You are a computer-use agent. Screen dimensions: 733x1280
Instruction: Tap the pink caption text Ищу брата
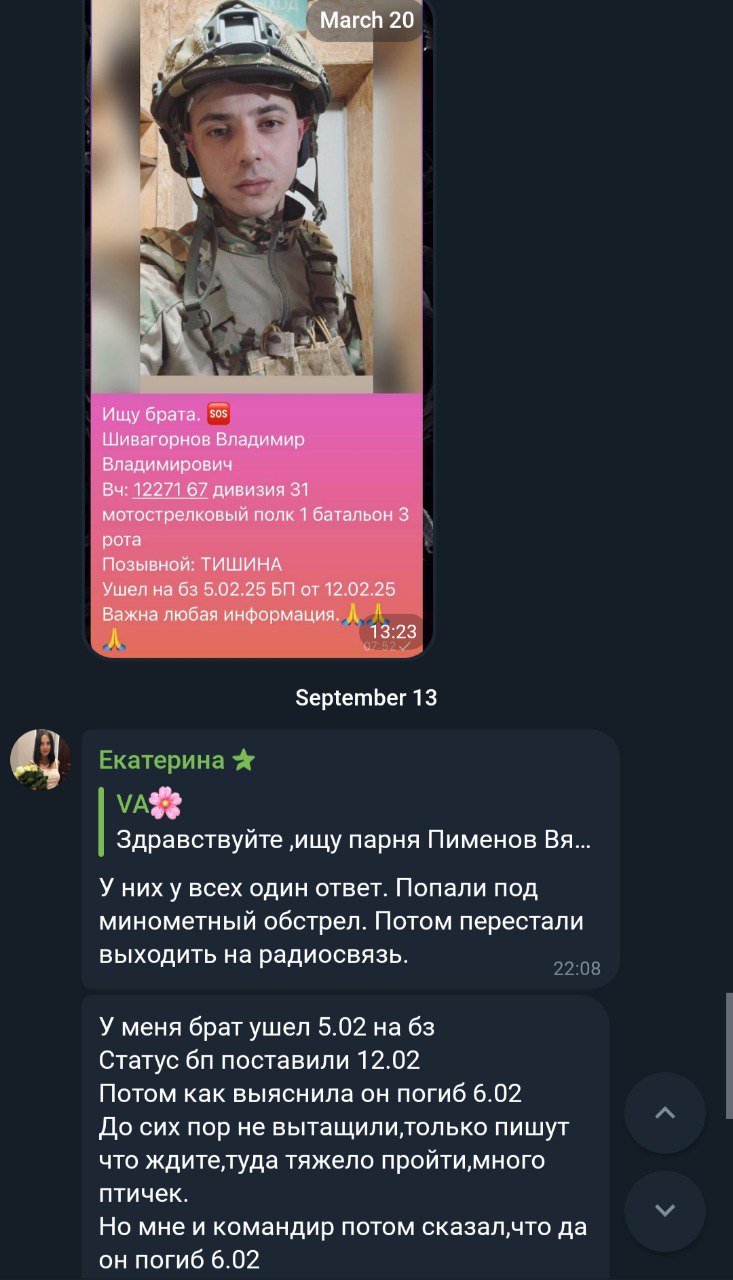click(x=150, y=413)
